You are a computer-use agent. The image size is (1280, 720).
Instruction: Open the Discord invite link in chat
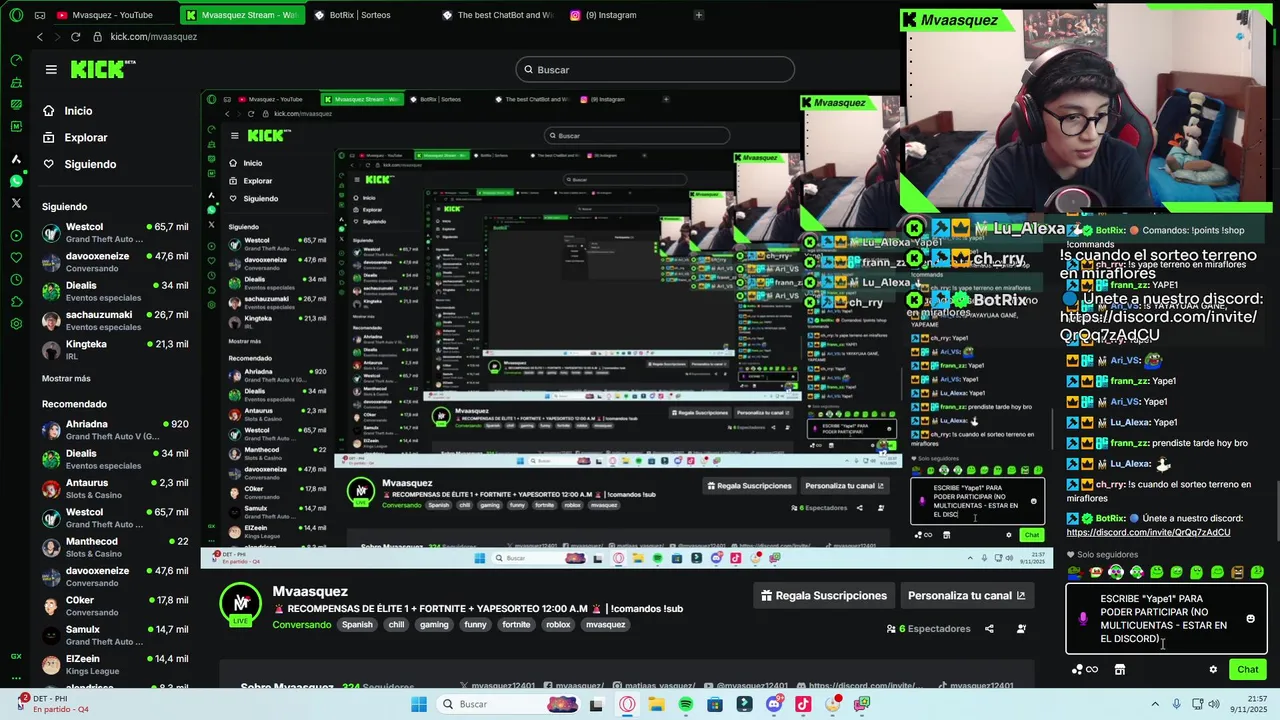click(x=1148, y=532)
